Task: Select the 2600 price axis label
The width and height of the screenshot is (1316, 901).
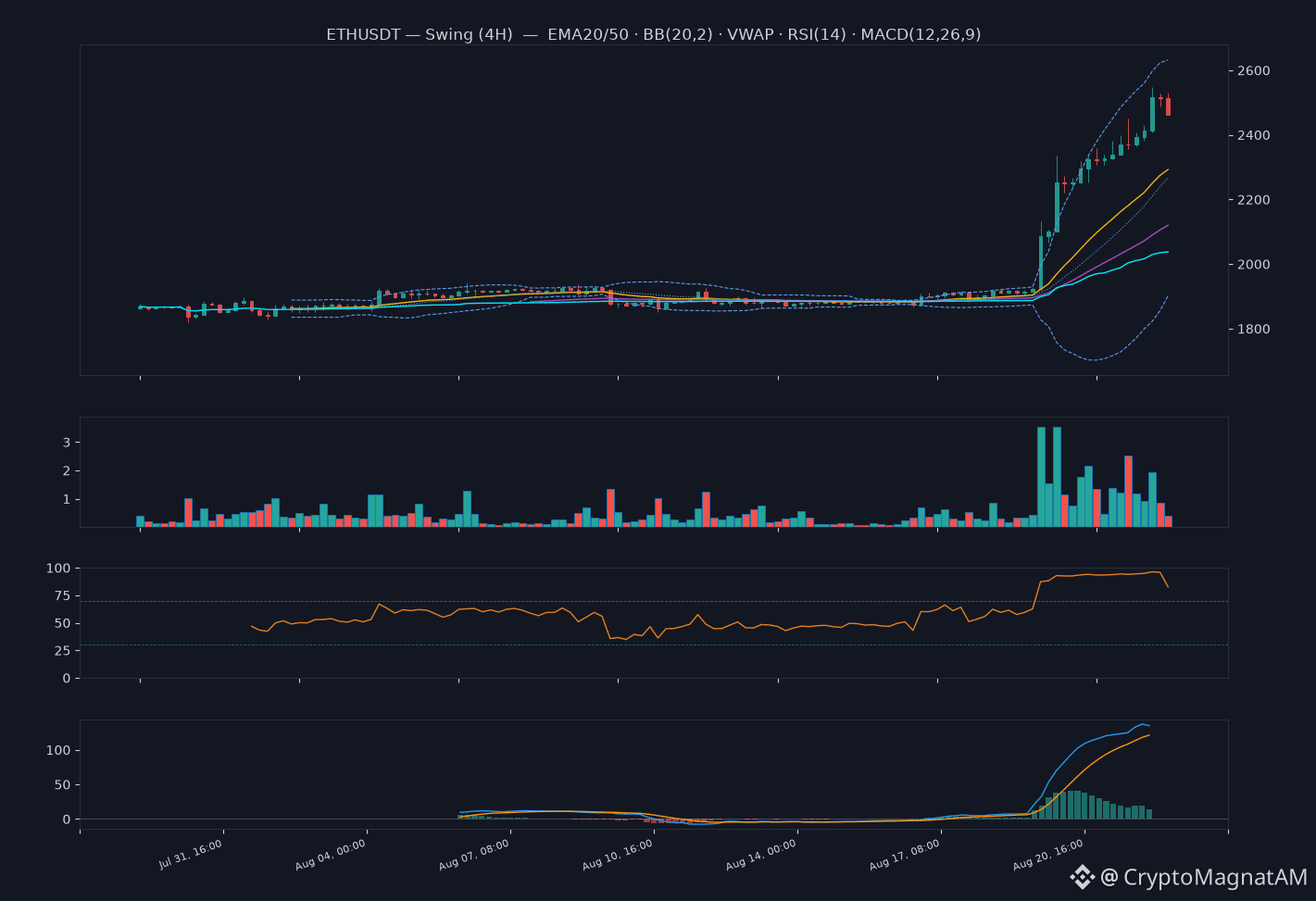Action: coord(1254,71)
